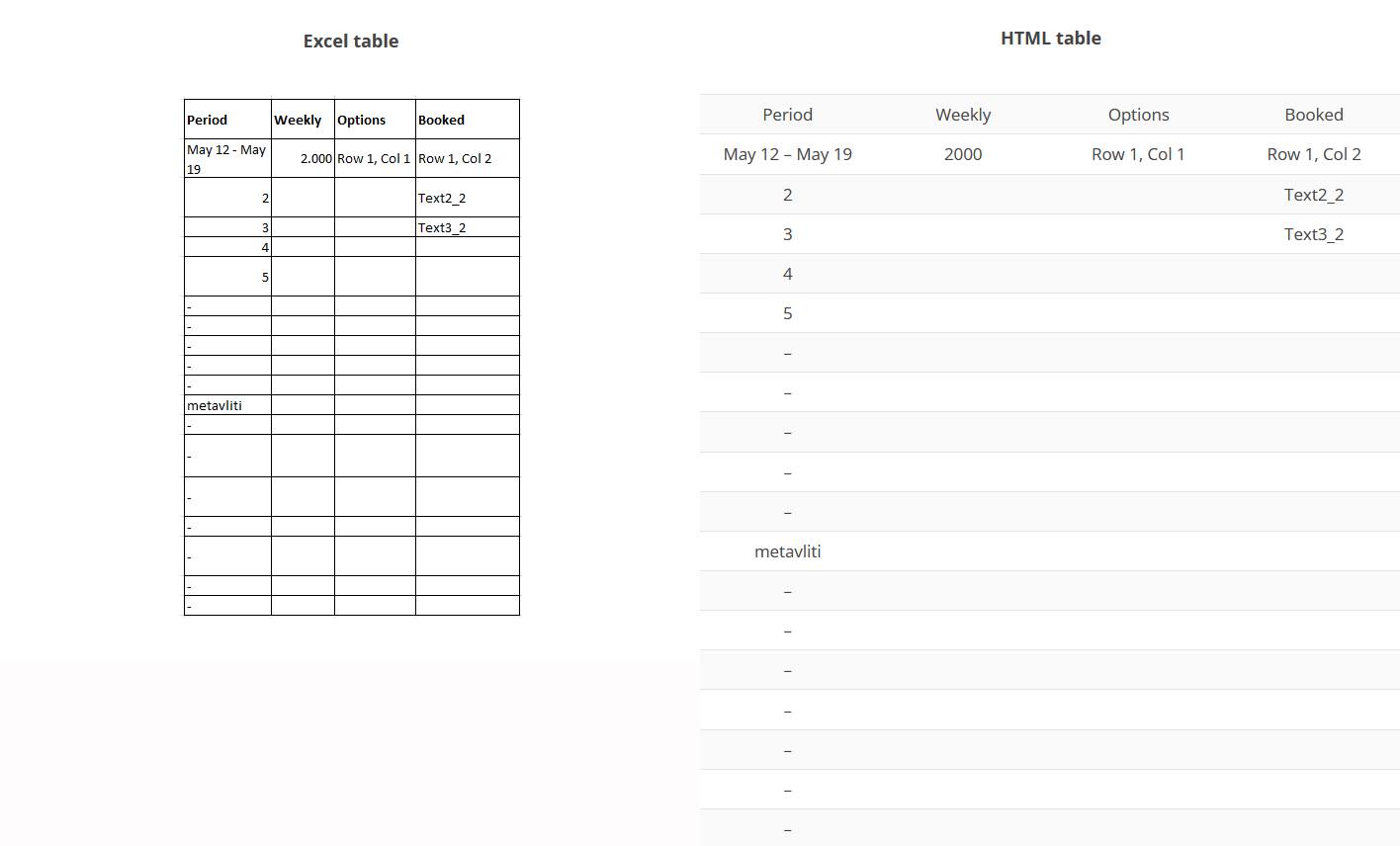The image size is (1400, 846).
Task: Select the Weekly header cell in the Excel table
Action: click(303, 120)
